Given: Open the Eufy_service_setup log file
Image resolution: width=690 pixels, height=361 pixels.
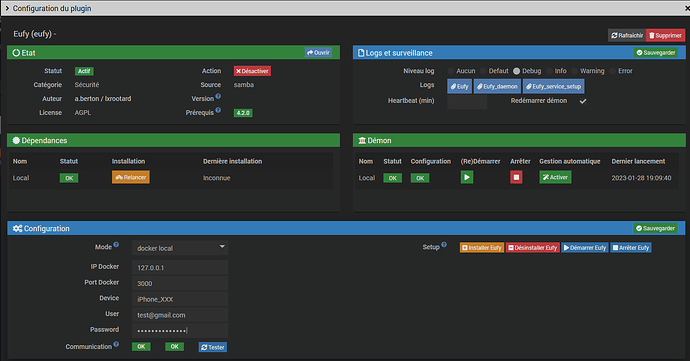Looking at the screenshot, I should tap(554, 86).
